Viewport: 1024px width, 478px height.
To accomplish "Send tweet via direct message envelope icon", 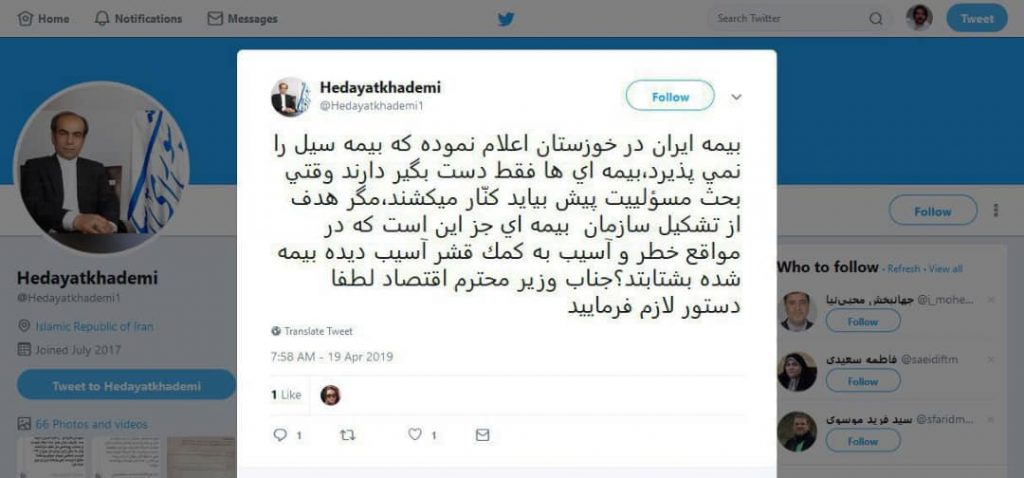I will point(483,434).
